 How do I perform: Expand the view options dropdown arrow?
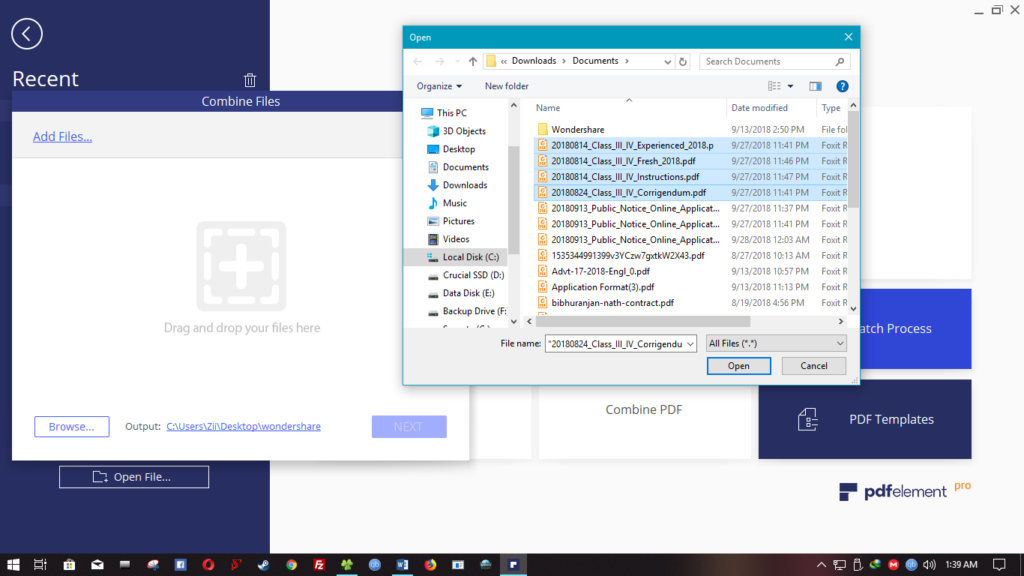tap(790, 86)
